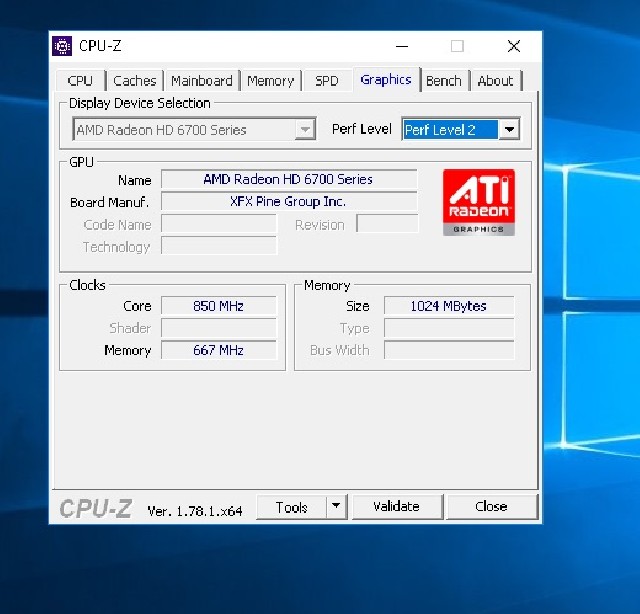The height and width of the screenshot is (614, 640).
Task: Click the Board Manuf. label
Action: tap(109, 202)
